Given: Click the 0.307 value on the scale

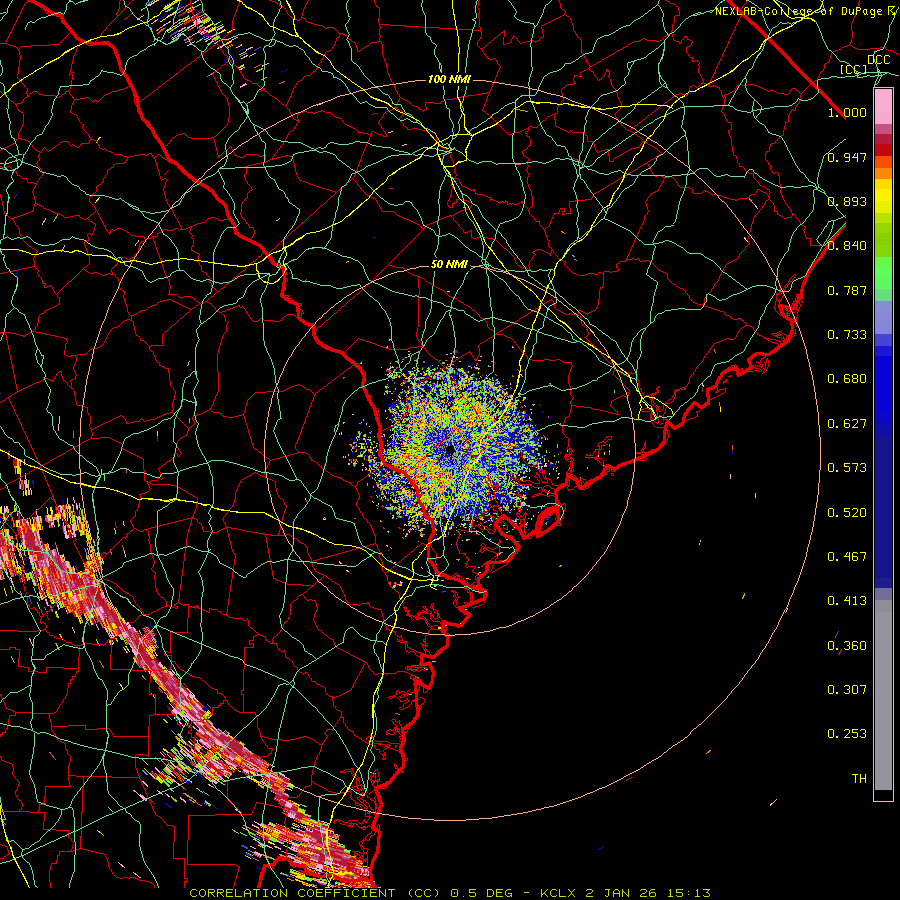Looking at the screenshot, I should pos(847,689).
